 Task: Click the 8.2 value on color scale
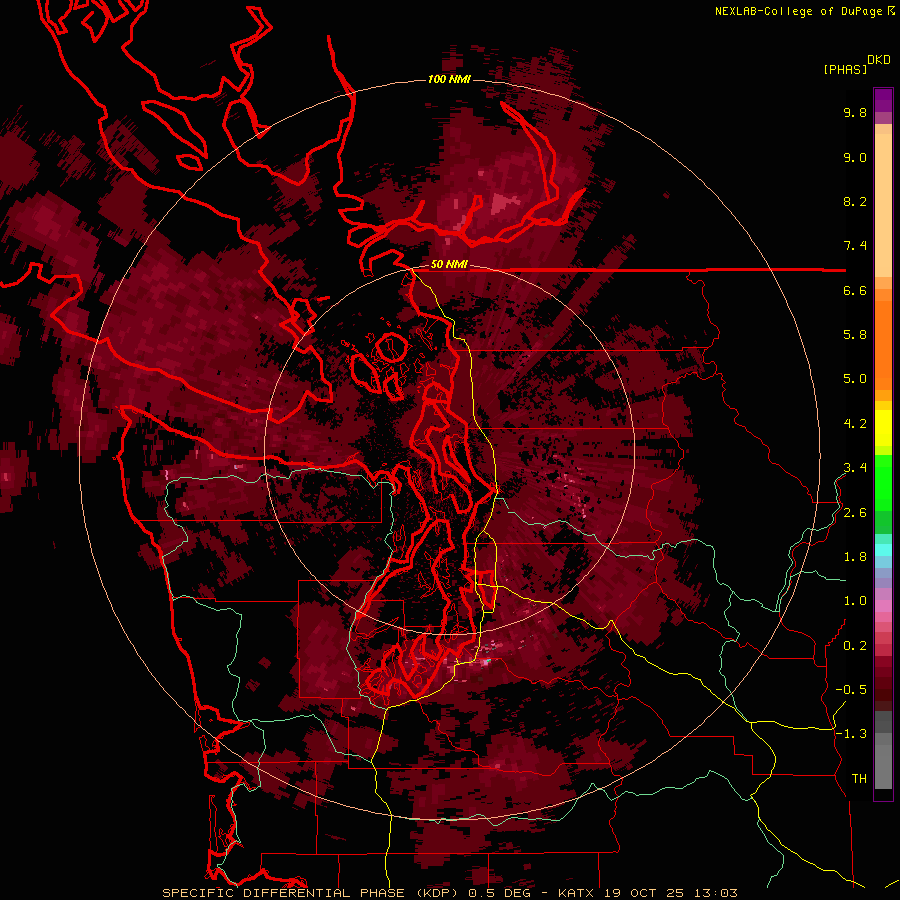[855, 201]
